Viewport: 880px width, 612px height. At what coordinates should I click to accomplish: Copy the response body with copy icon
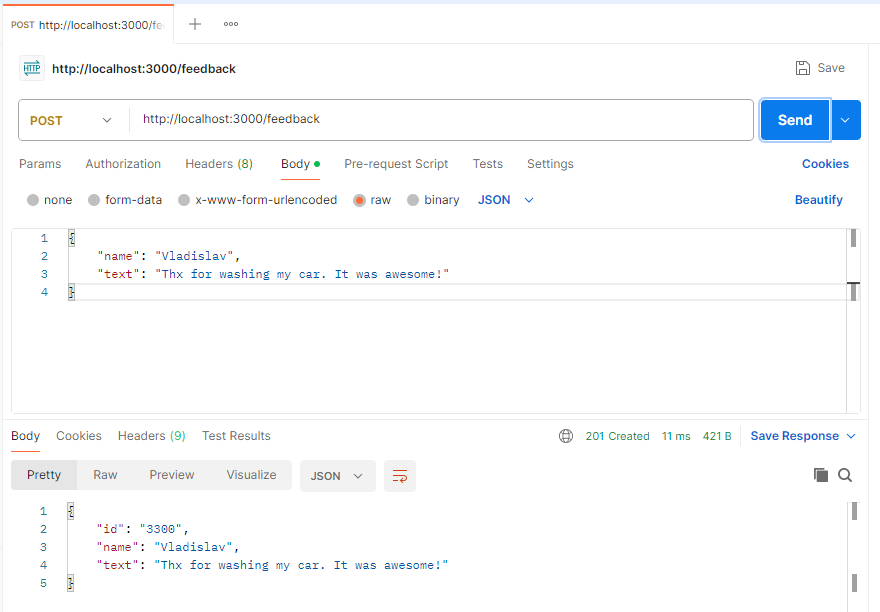click(x=821, y=475)
